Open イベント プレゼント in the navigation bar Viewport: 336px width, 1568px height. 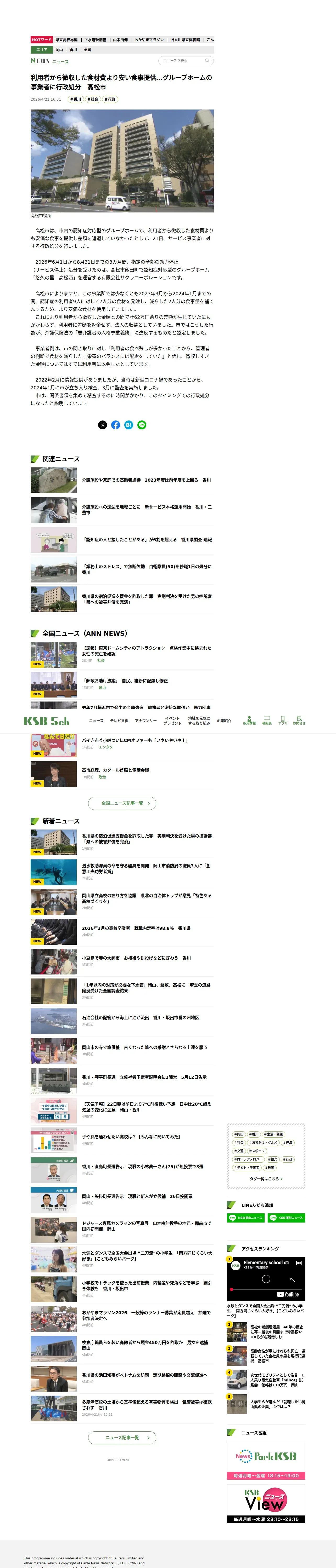[172, 721]
